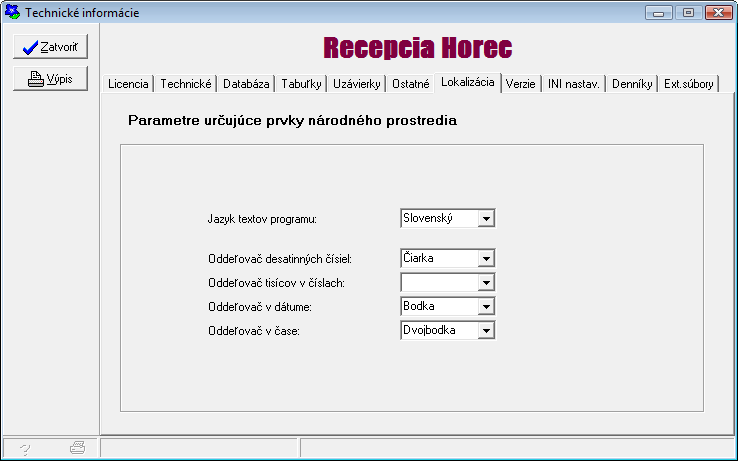Expand the Oddeľovač v dátume dropdown
Image resolution: width=738 pixels, height=461 pixels.
pyautogui.click(x=486, y=306)
